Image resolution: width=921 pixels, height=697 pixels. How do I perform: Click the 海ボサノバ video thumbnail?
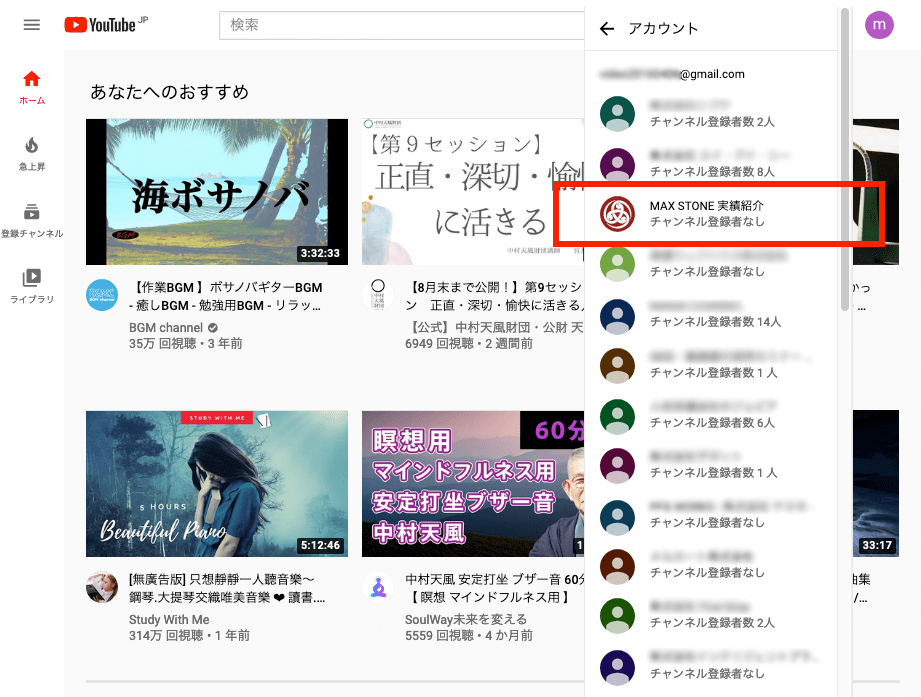(216, 191)
